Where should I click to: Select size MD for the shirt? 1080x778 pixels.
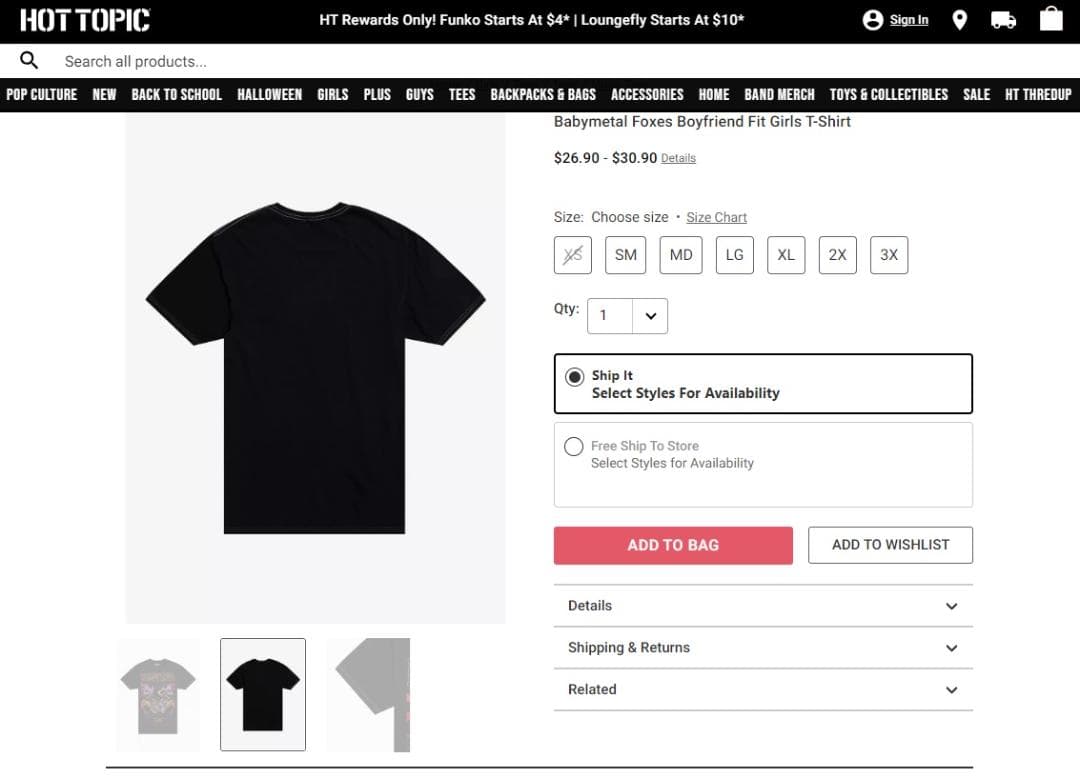681,255
